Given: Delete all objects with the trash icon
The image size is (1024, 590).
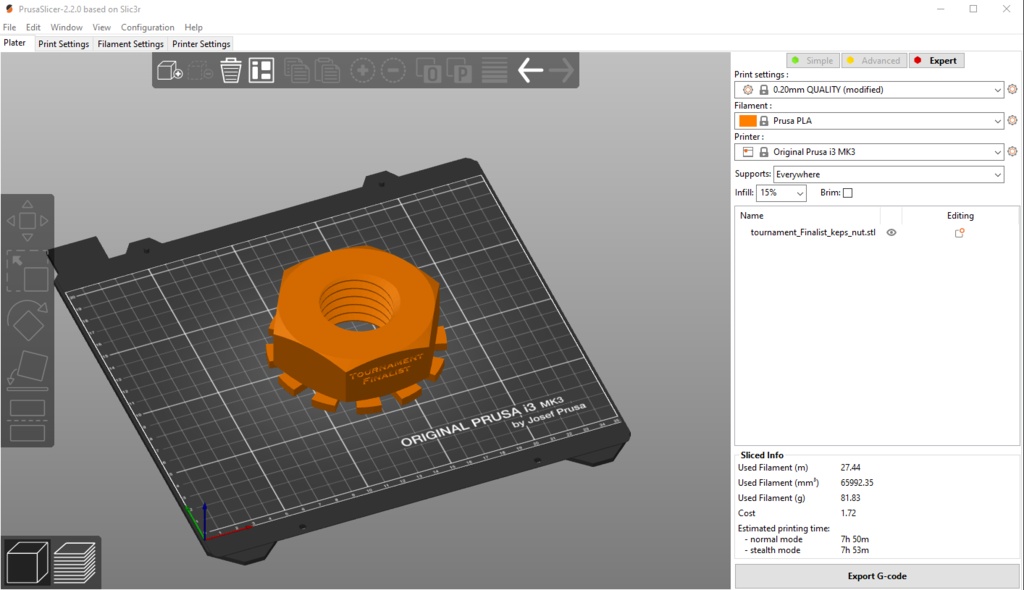Looking at the screenshot, I should pyautogui.click(x=231, y=71).
